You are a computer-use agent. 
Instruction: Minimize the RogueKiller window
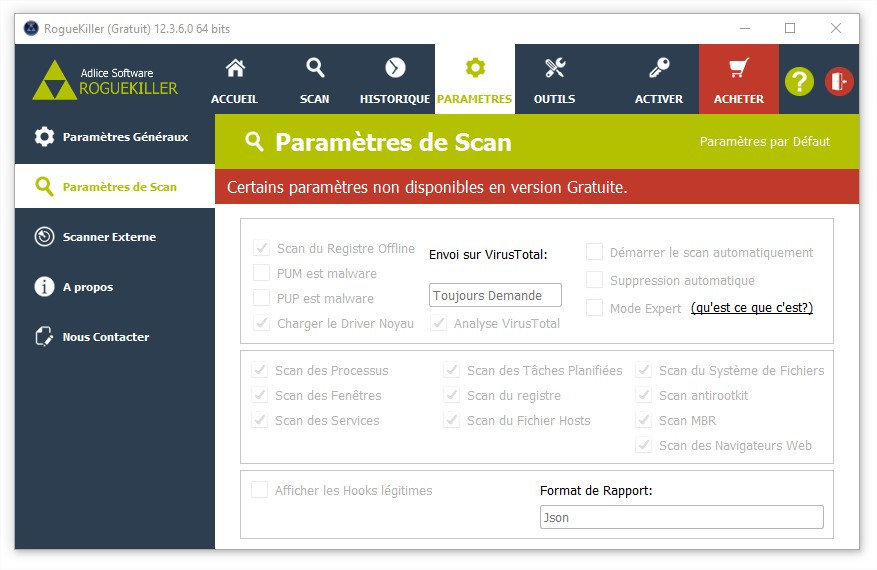click(744, 28)
